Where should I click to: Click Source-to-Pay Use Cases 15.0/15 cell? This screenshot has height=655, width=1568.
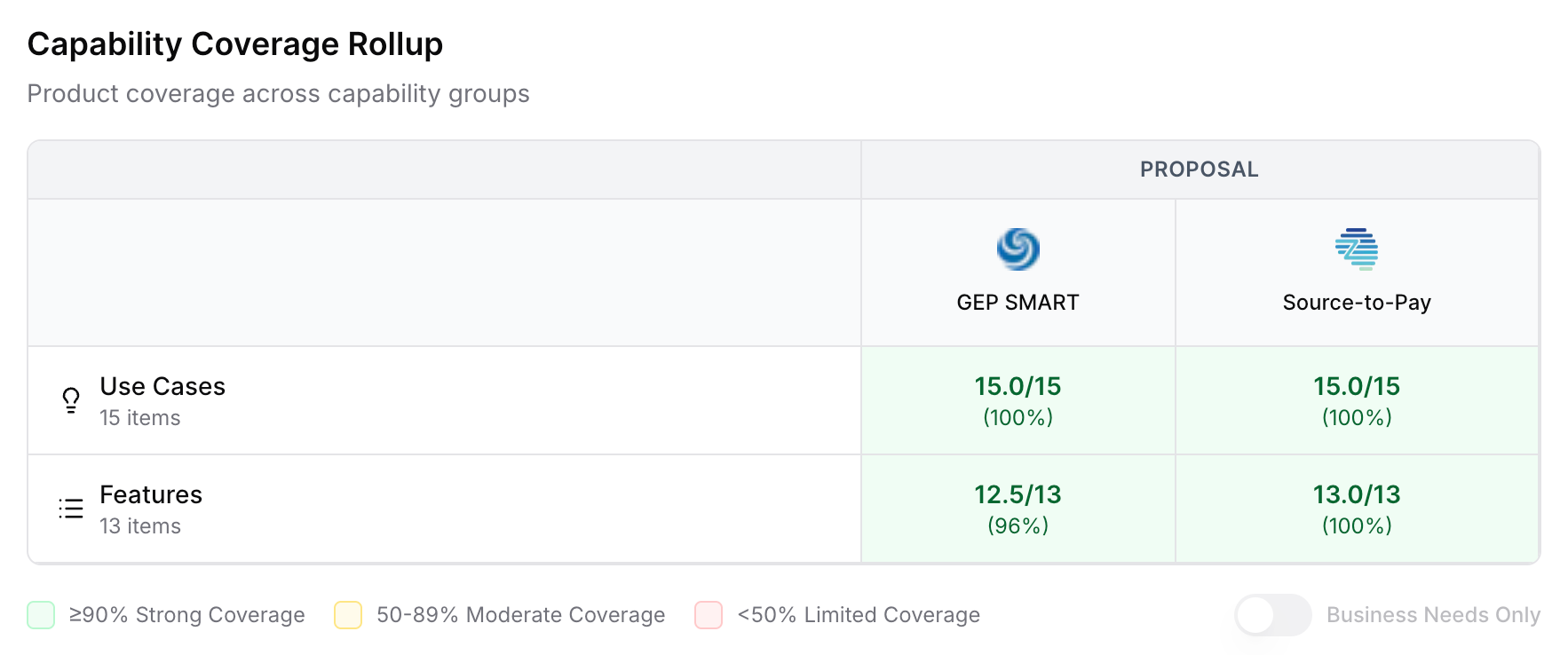(1356, 400)
